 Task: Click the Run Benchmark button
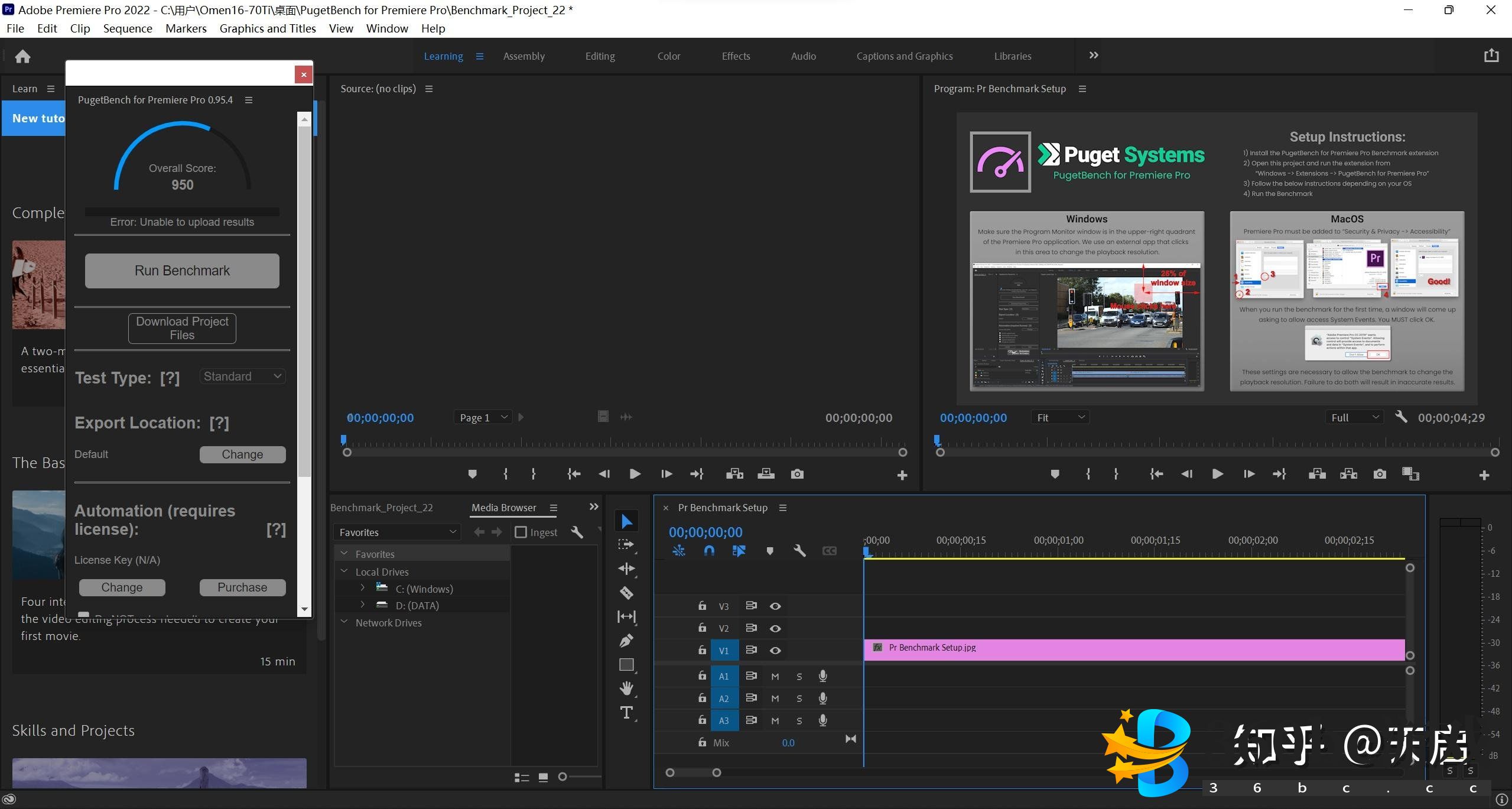182,271
